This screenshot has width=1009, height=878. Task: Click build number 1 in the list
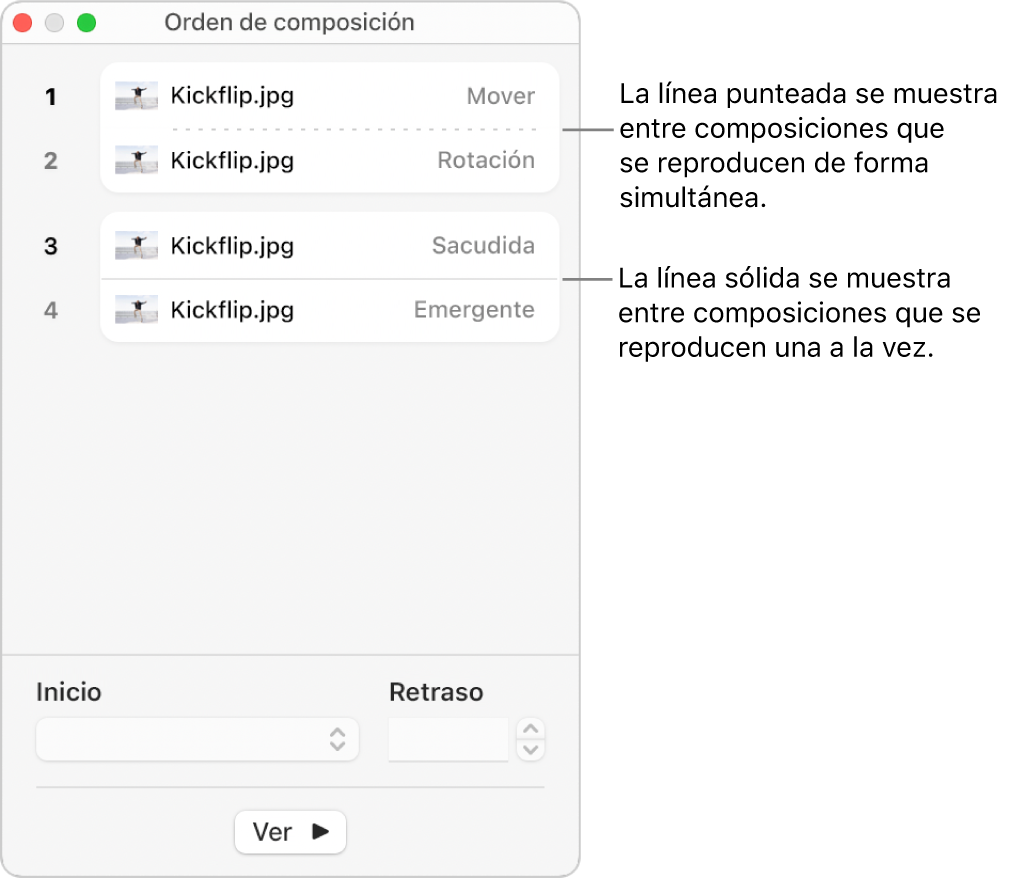tap(50, 97)
